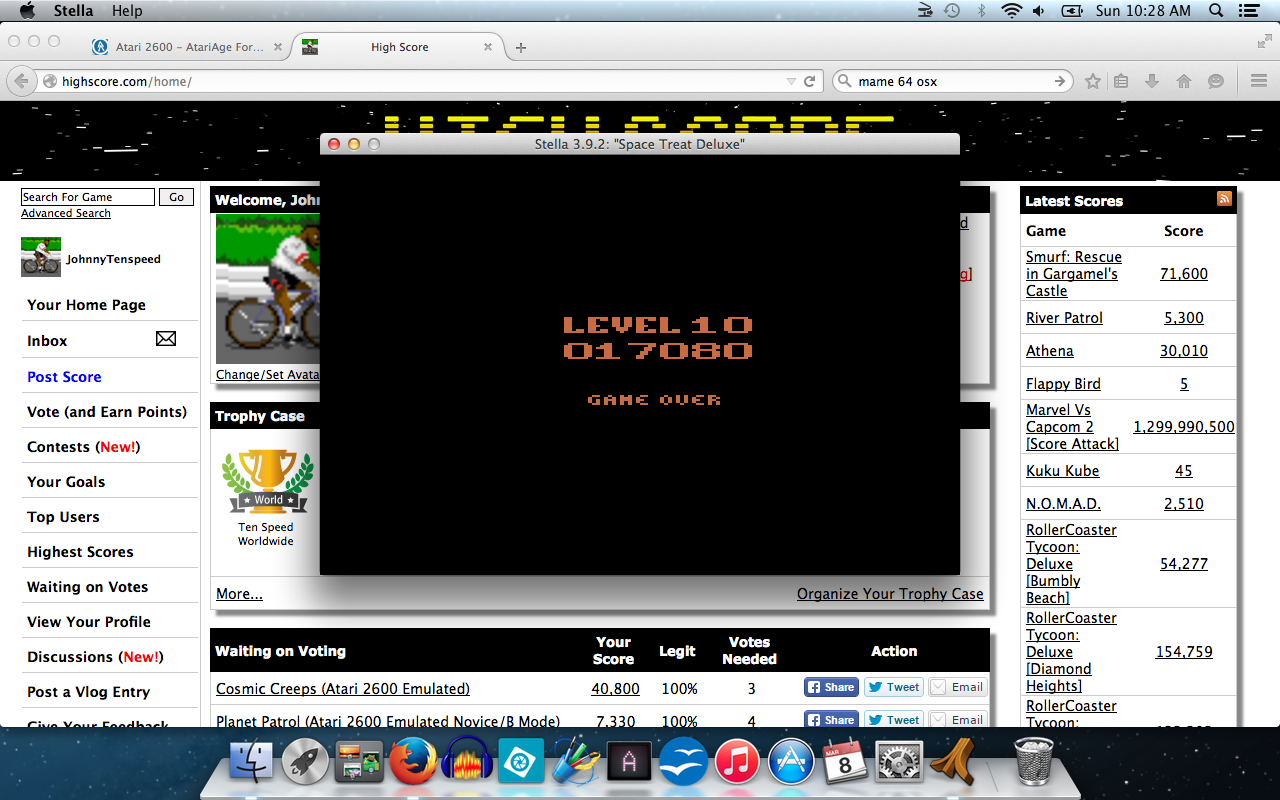
Task: Click the Firefox bookmark star icon
Action: click(1093, 81)
